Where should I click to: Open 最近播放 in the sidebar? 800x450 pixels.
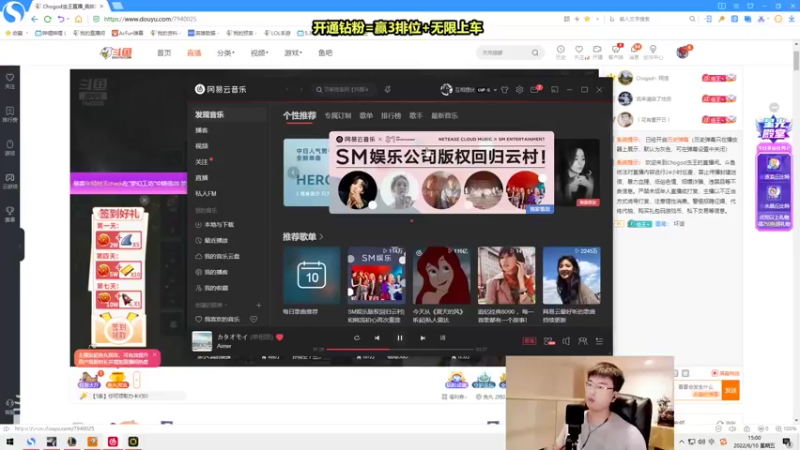click(212, 240)
